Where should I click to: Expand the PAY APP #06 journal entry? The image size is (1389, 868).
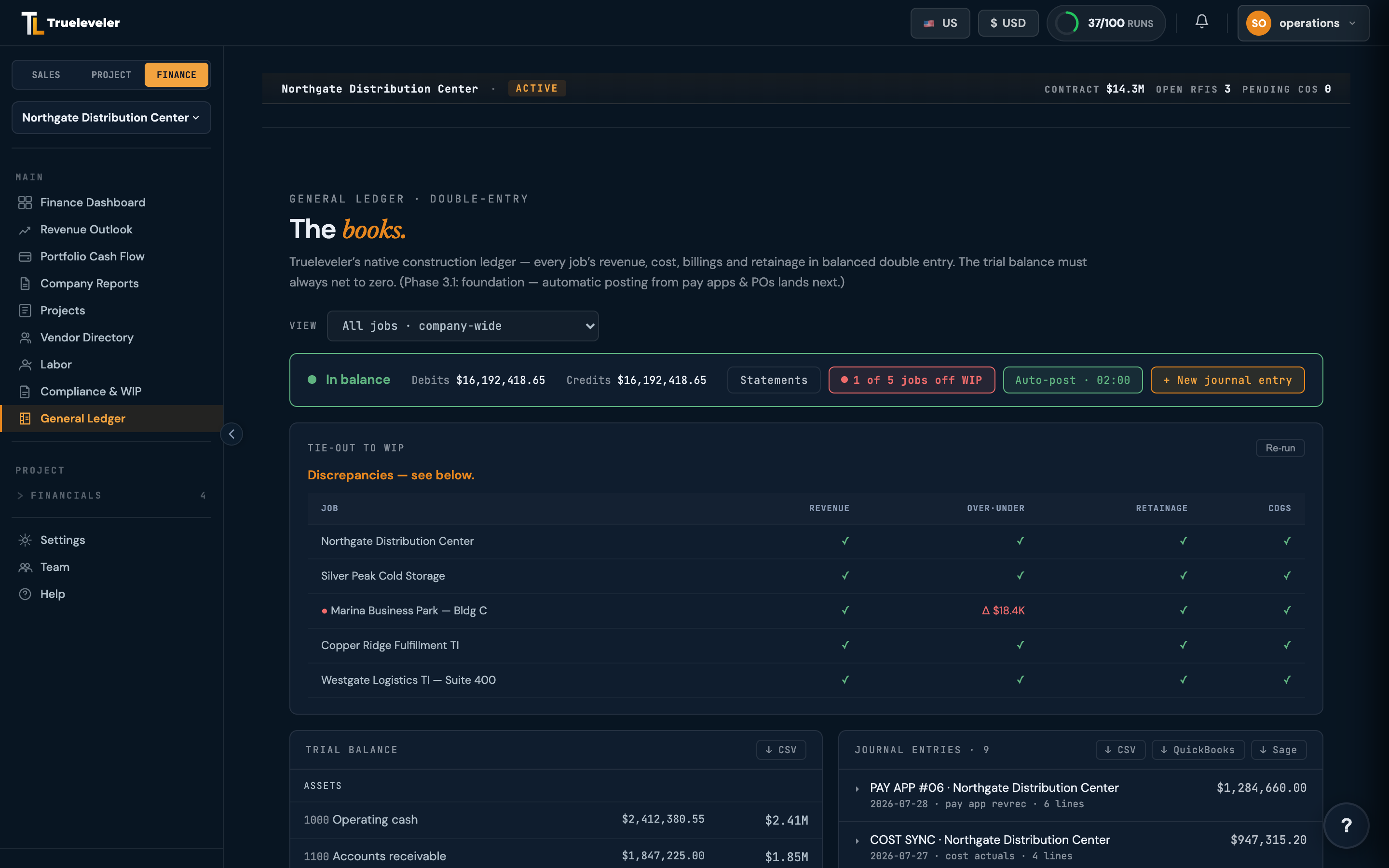[x=1080, y=795]
